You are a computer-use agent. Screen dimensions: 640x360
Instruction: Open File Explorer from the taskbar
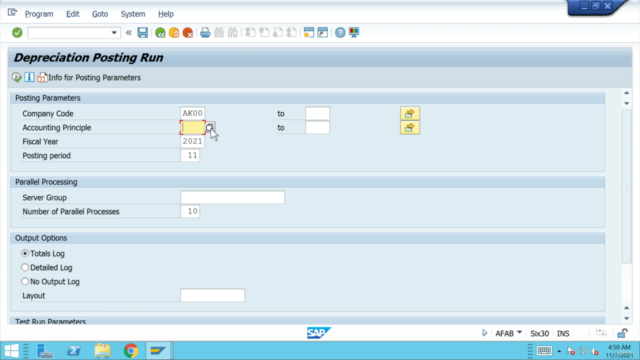tap(102, 351)
